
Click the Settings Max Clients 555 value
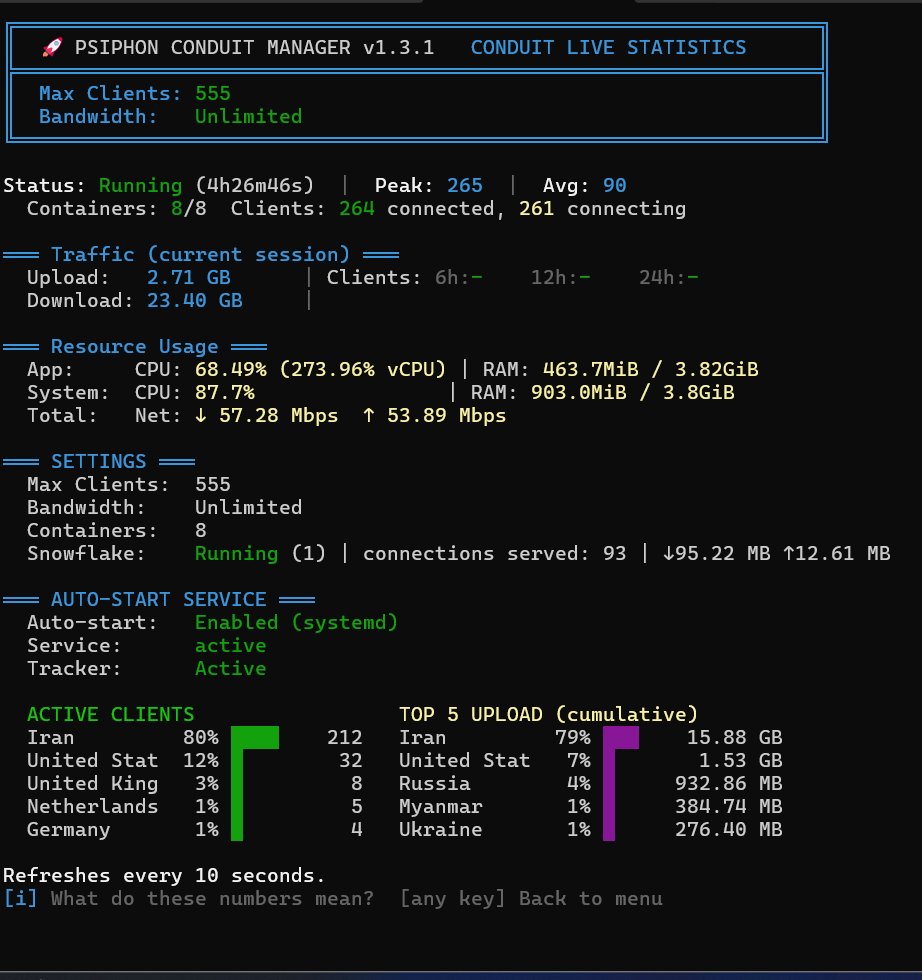click(213, 484)
